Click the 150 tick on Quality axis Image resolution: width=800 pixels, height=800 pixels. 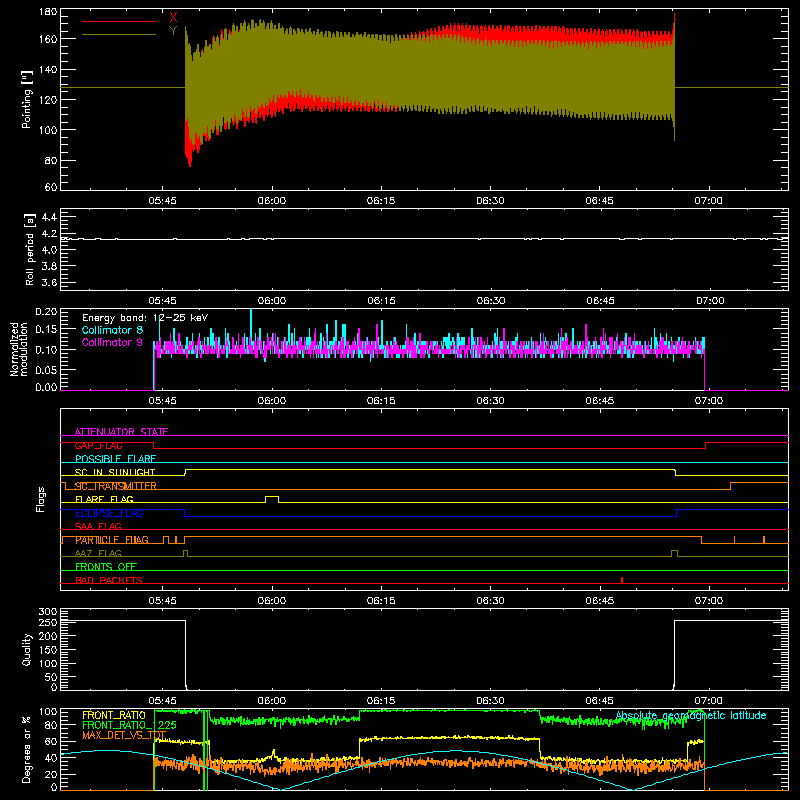click(48, 650)
